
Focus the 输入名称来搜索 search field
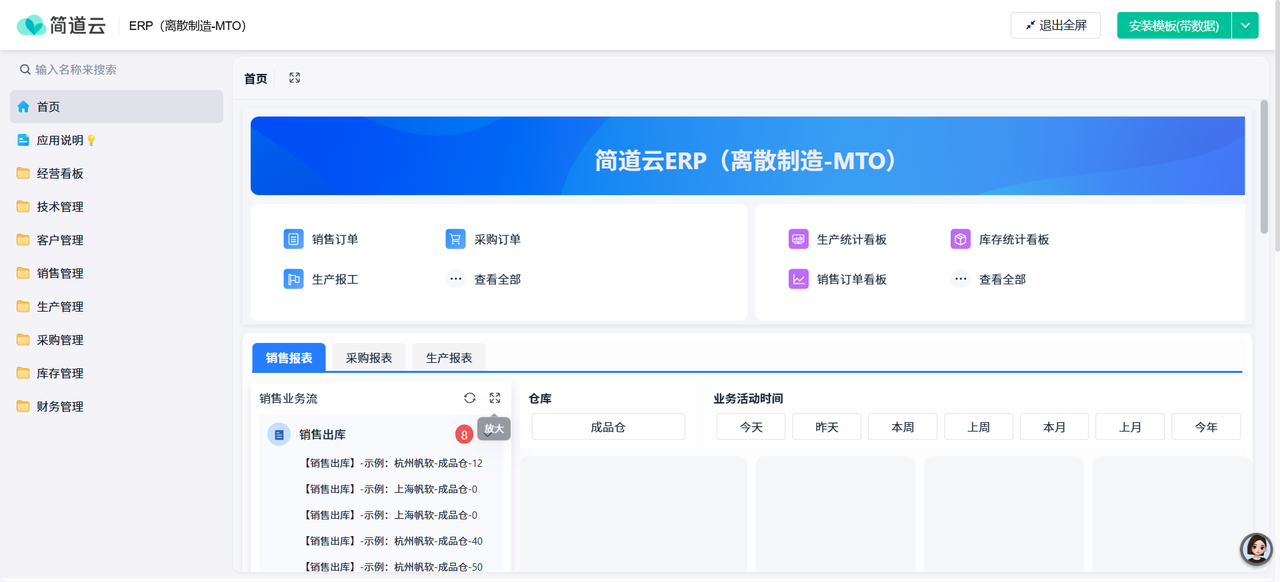pos(117,70)
